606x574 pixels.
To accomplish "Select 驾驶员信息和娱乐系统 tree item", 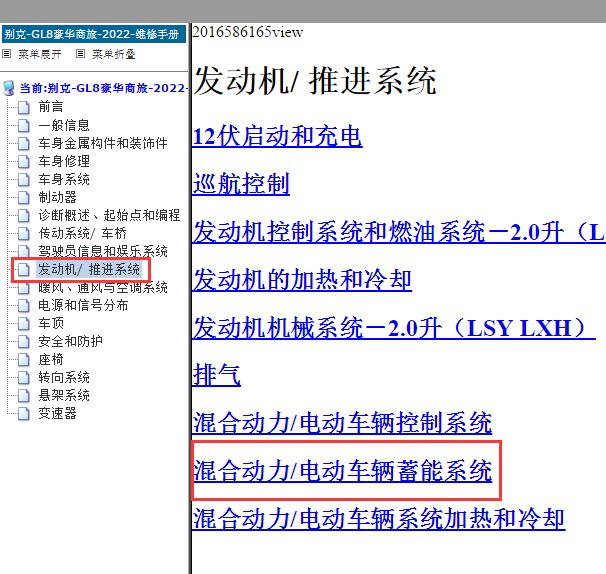I will click(102, 251).
